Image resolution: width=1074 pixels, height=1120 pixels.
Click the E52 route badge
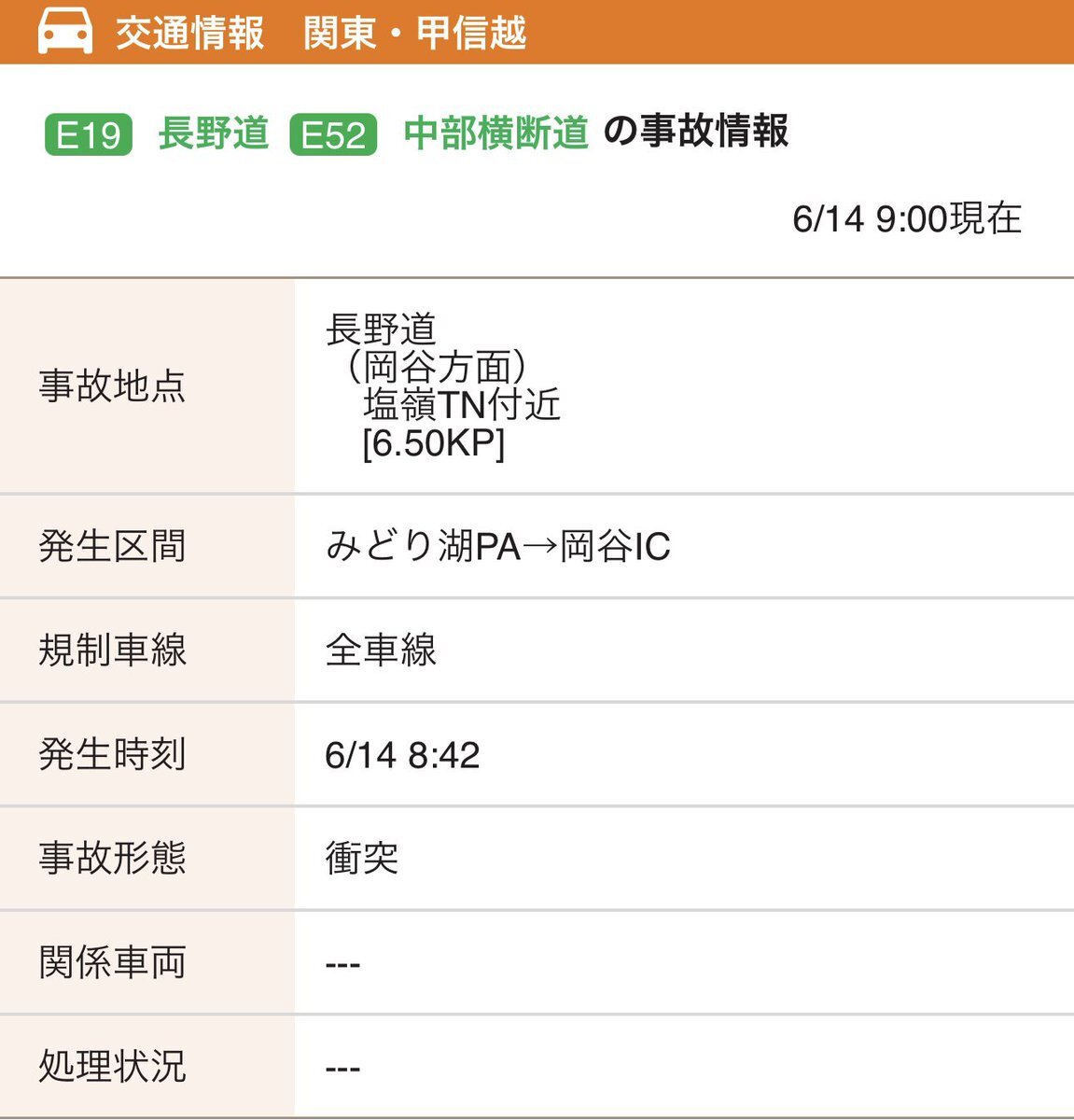coord(333,134)
